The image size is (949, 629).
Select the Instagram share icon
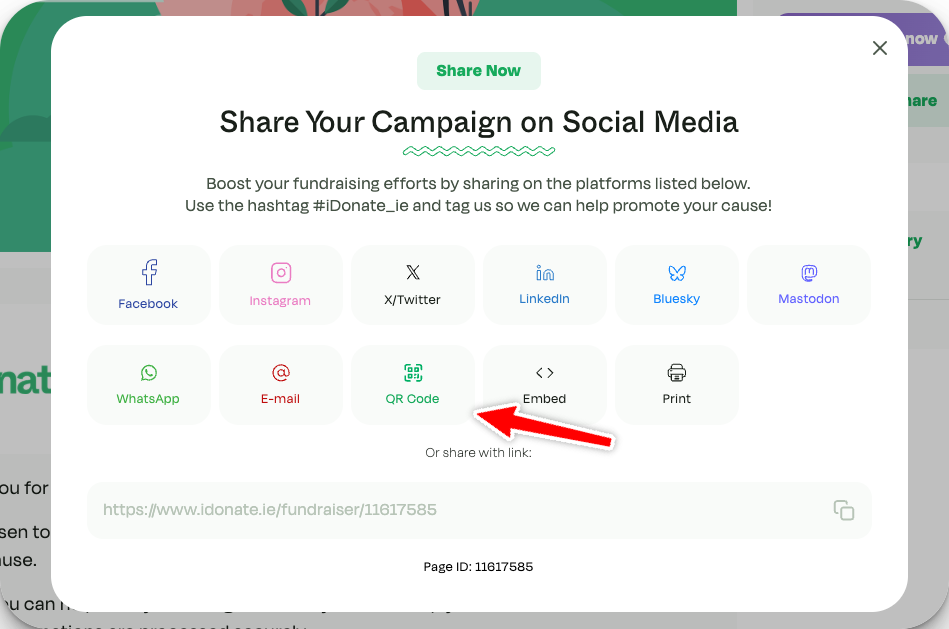pyautogui.click(x=281, y=273)
